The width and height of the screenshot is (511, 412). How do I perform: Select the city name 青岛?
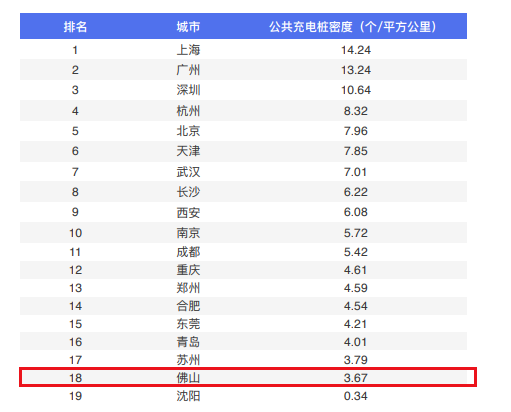point(188,342)
